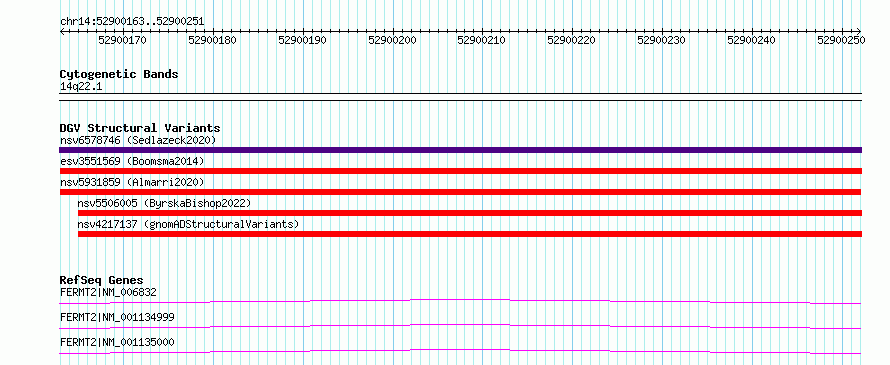Click ruler coordinate 52900180

coord(212,40)
